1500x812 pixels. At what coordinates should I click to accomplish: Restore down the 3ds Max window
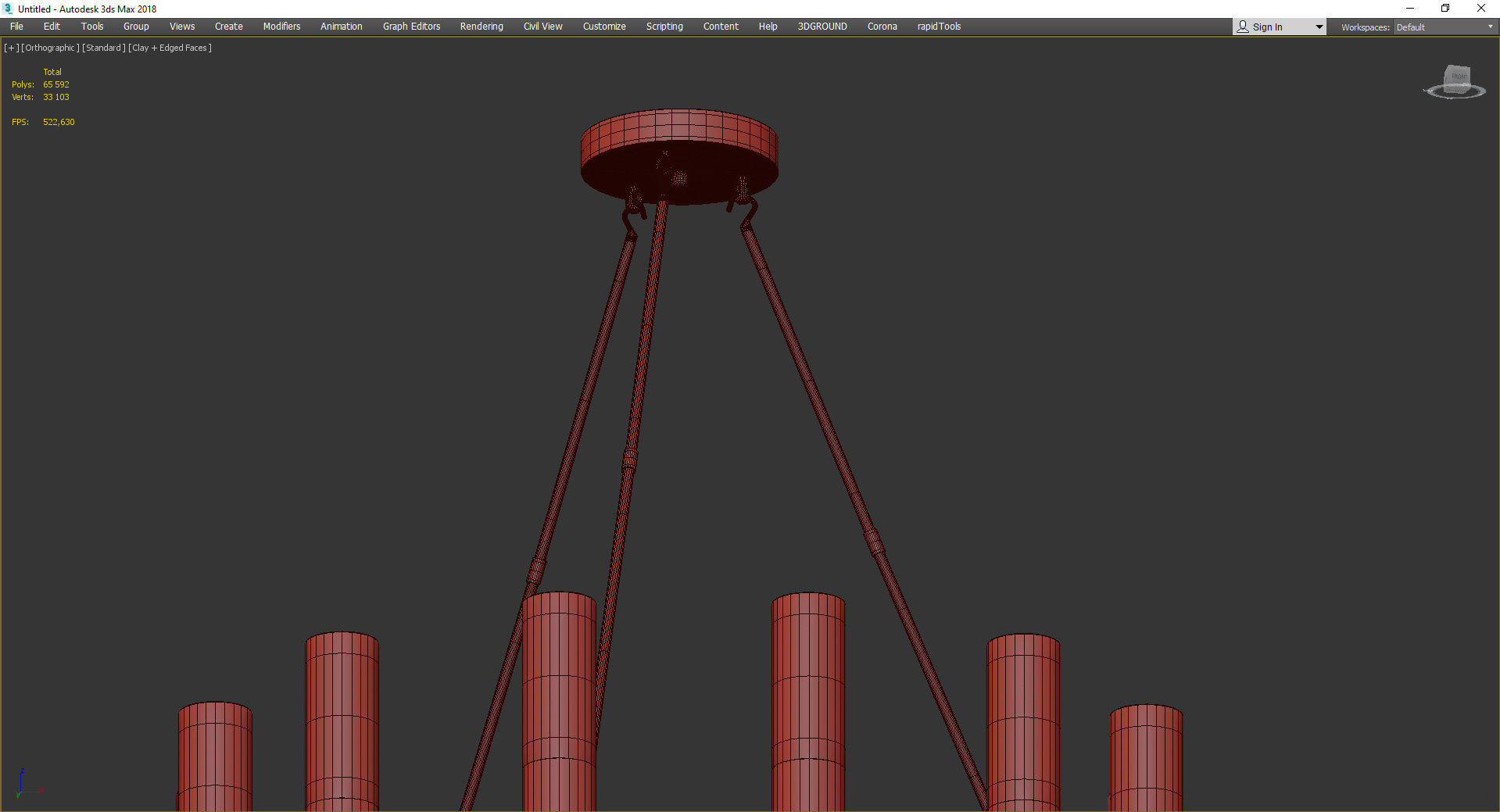1445,9
